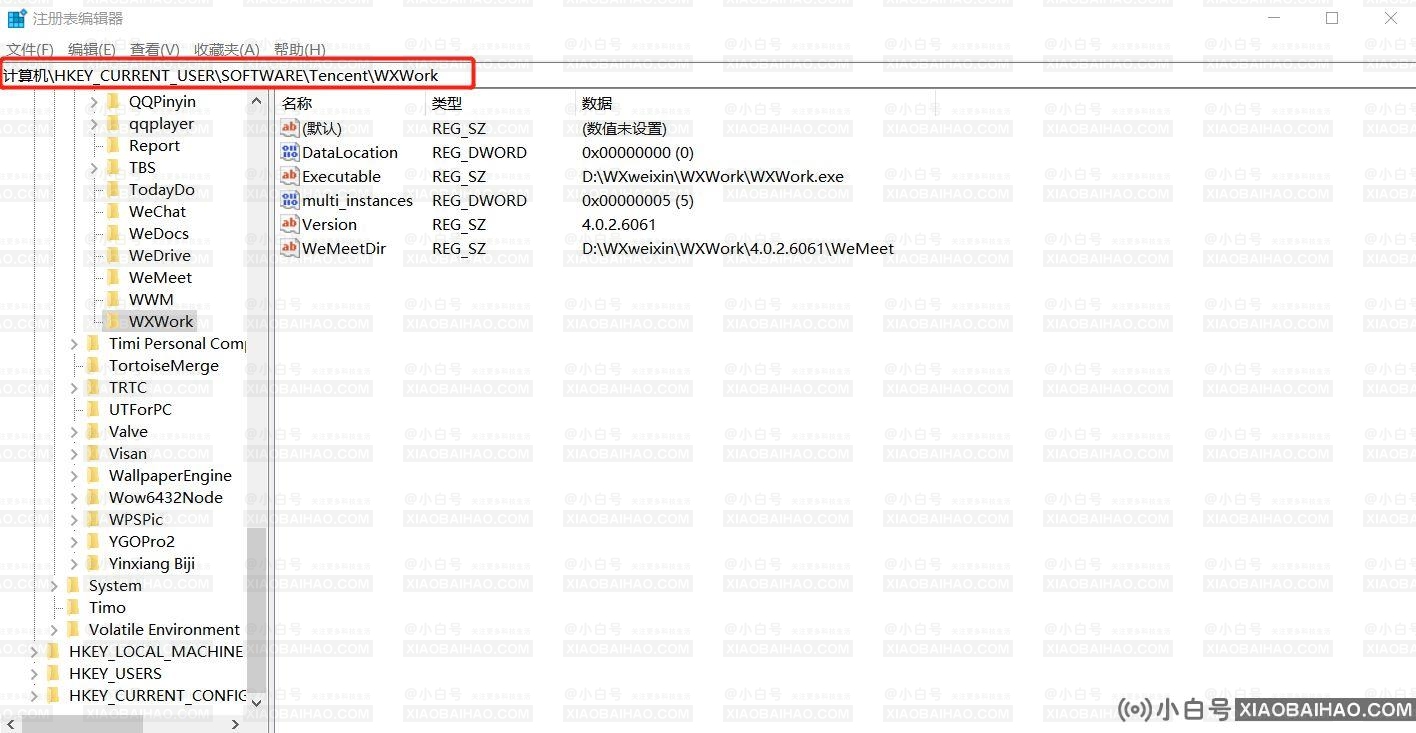Select the TortoiseMerge folder icon
This screenshot has width=1416, height=733.
click(93, 365)
